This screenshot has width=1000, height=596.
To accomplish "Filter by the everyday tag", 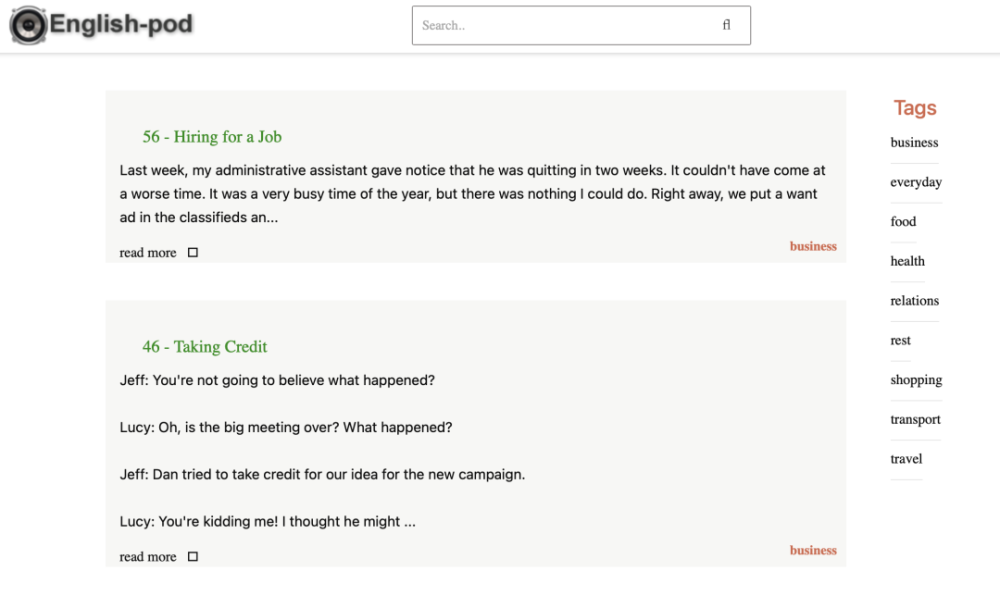I will 916,182.
